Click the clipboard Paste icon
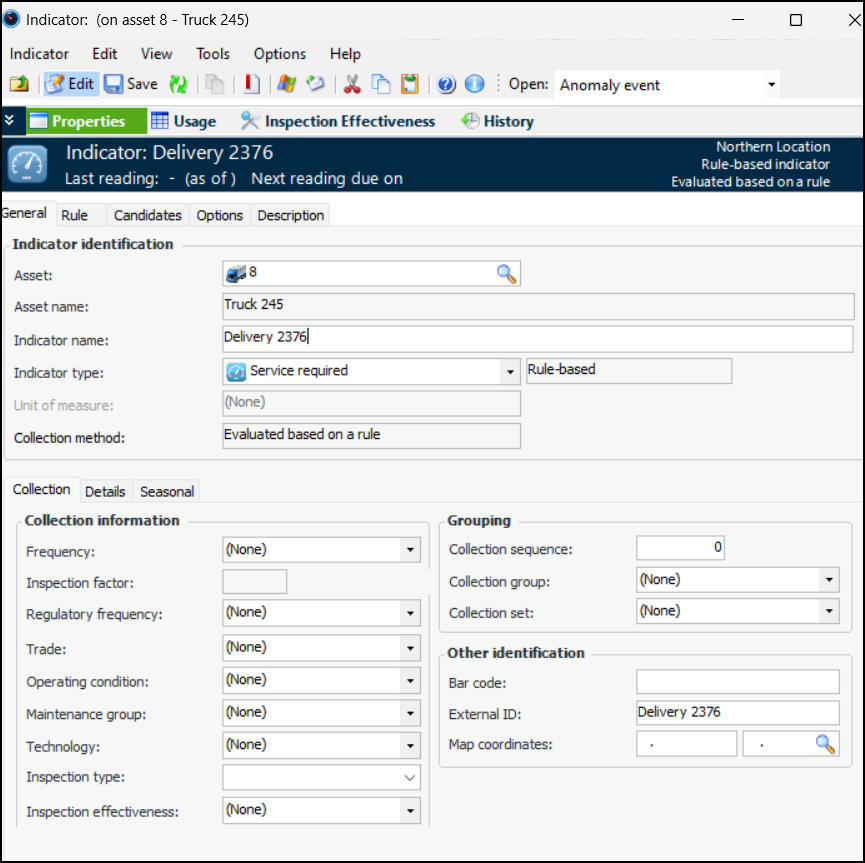865x863 pixels. pos(409,85)
